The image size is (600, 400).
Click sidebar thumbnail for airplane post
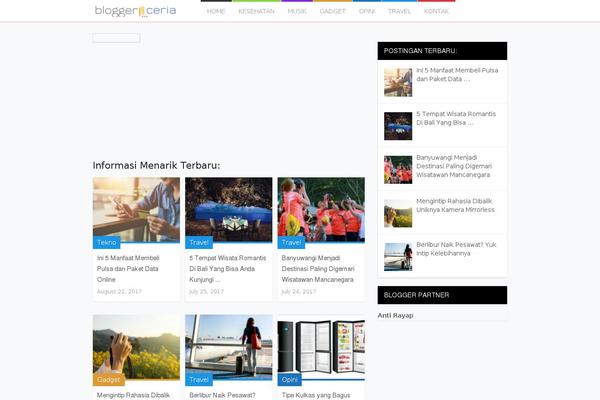(398, 257)
